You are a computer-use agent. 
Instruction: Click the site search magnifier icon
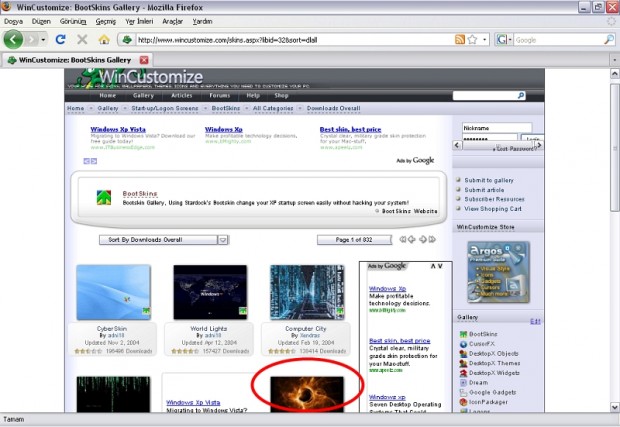521,96
